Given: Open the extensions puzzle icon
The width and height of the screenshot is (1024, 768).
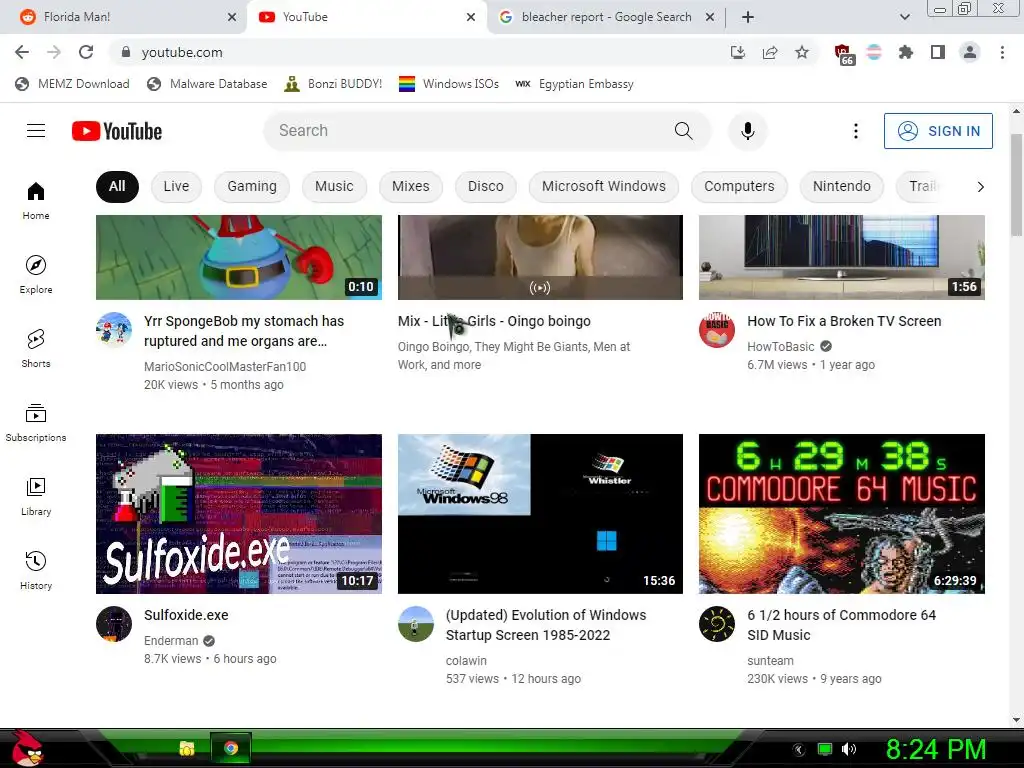Looking at the screenshot, I should pos(906,52).
